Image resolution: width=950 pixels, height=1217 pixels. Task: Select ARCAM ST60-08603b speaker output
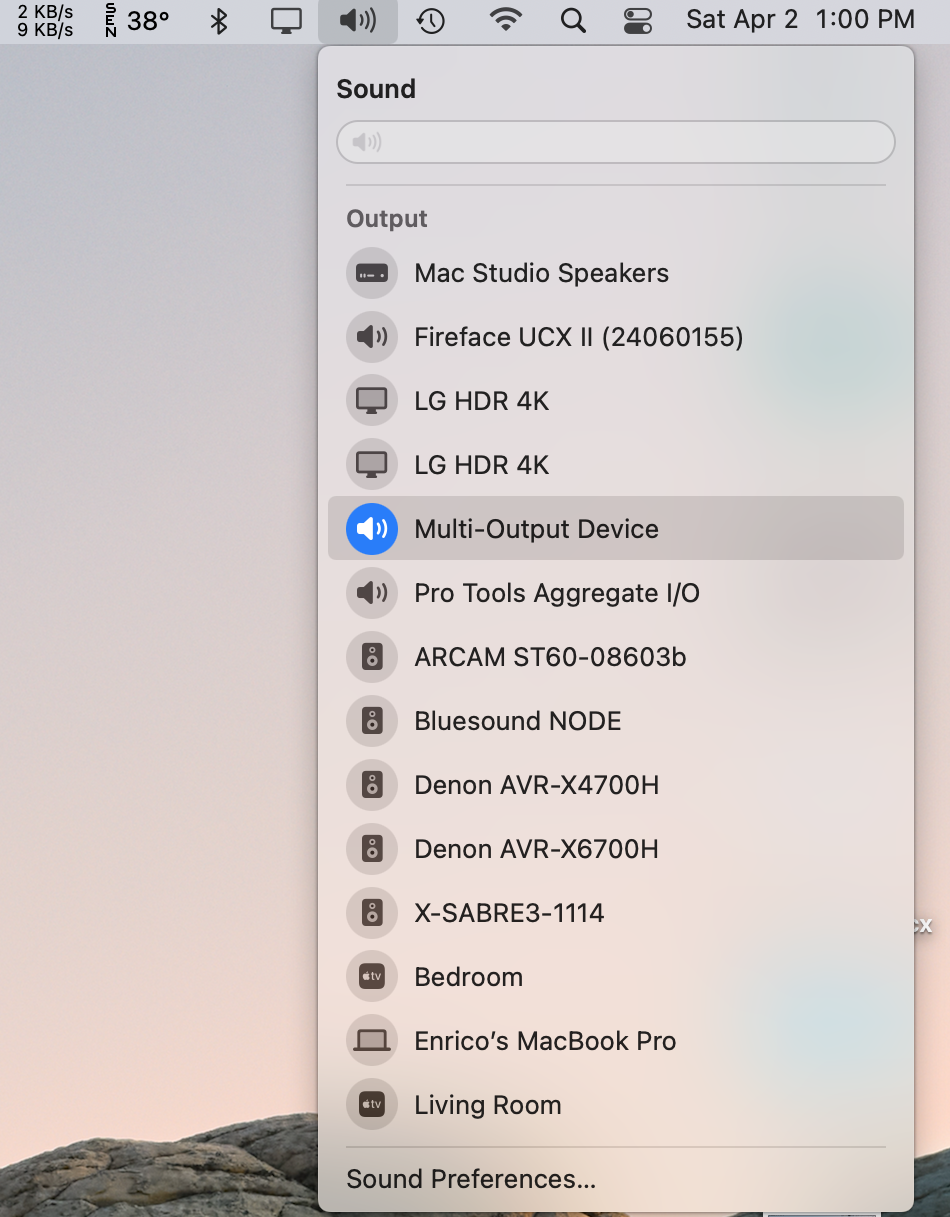tap(550, 657)
